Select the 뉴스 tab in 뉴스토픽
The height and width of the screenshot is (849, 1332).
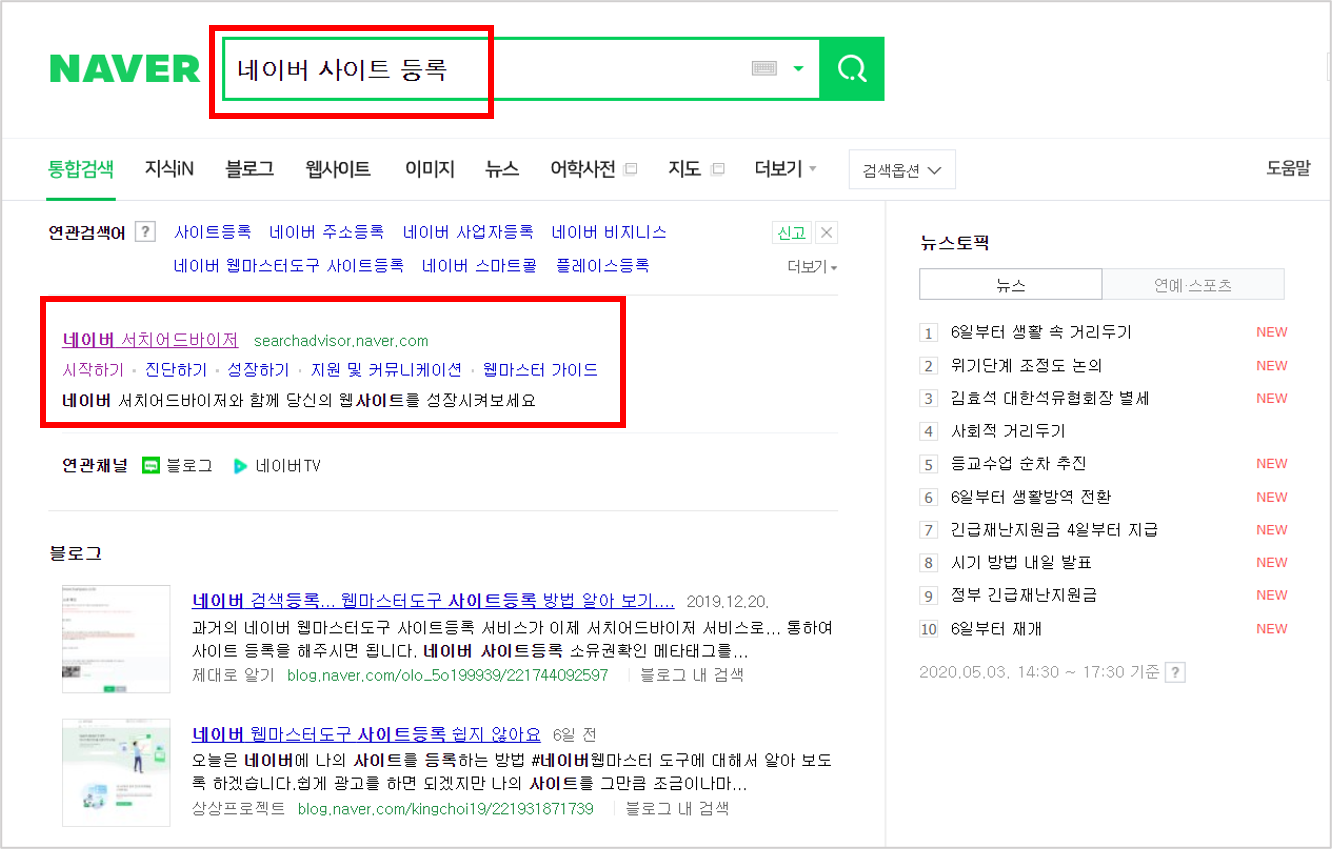(1010, 285)
